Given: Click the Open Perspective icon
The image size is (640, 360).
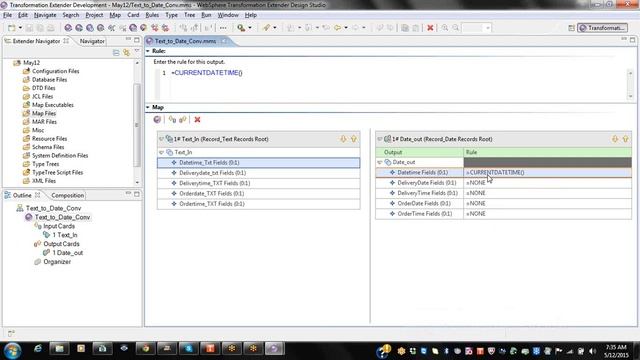Looking at the screenshot, I should click(x=571, y=28).
